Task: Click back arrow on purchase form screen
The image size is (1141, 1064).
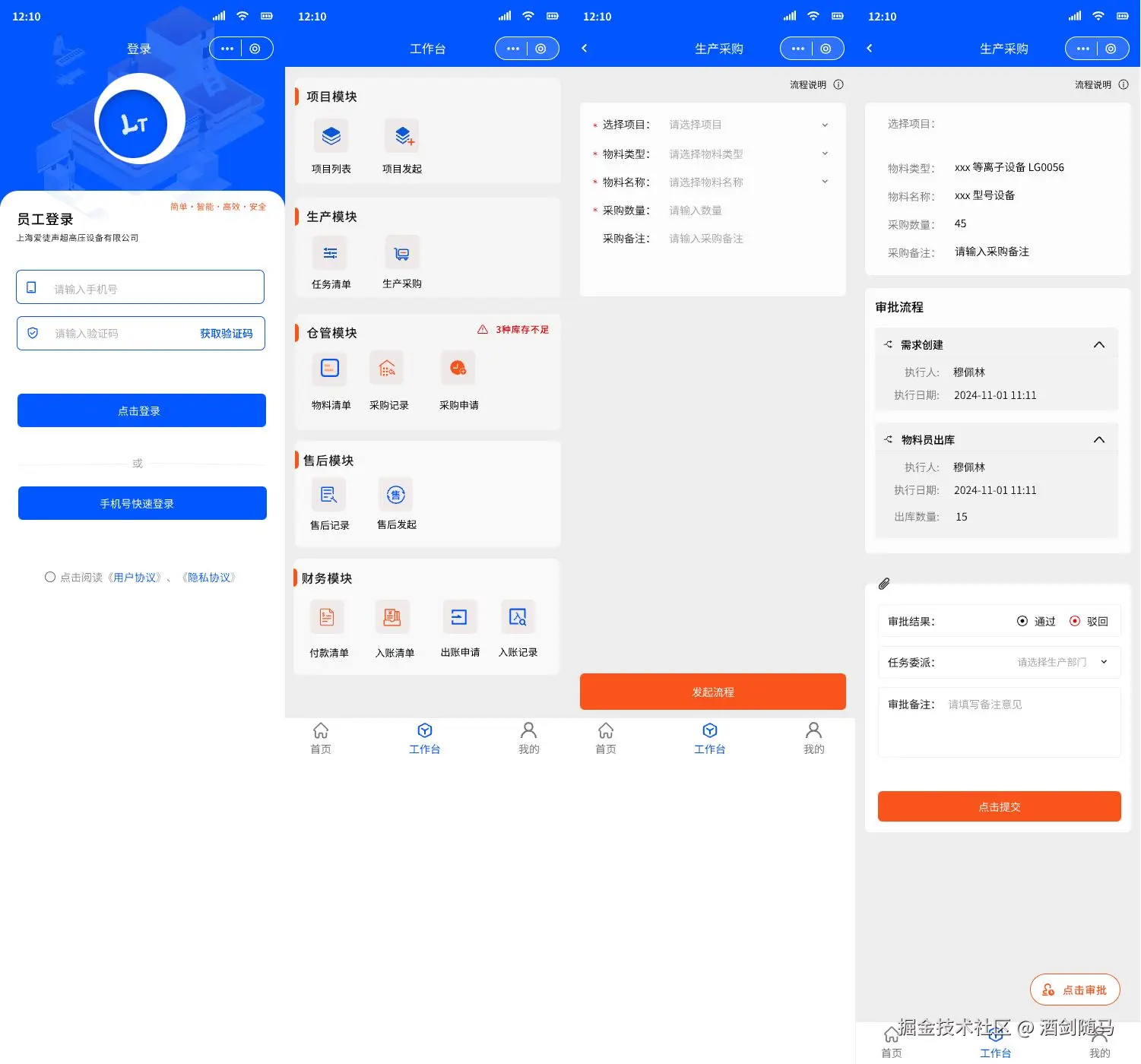Action: tap(585, 48)
